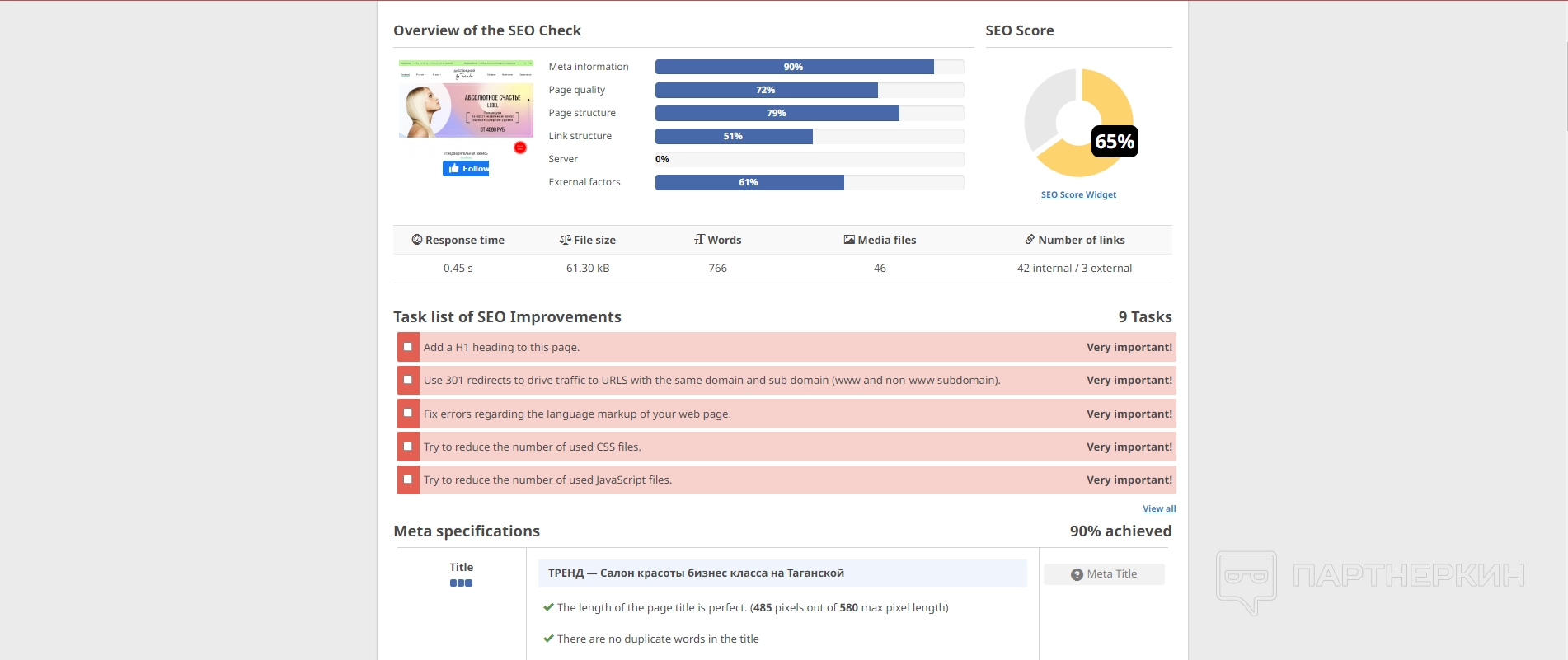Viewport: 1568px width, 660px height.
Task: Check the reduce CSS files task checkbox
Action: point(407,447)
